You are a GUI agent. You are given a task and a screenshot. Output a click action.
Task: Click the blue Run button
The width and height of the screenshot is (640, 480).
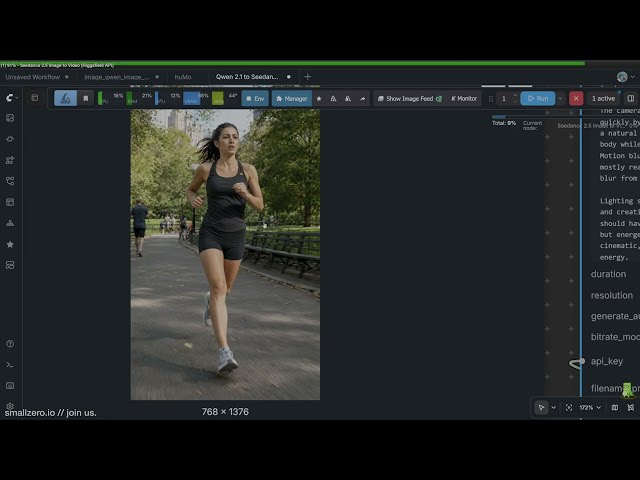tap(538, 98)
